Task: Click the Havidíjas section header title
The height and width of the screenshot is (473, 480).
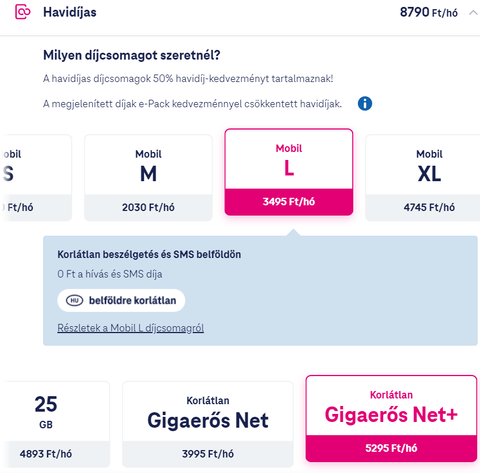Action: pyautogui.click(x=70, y=12)
